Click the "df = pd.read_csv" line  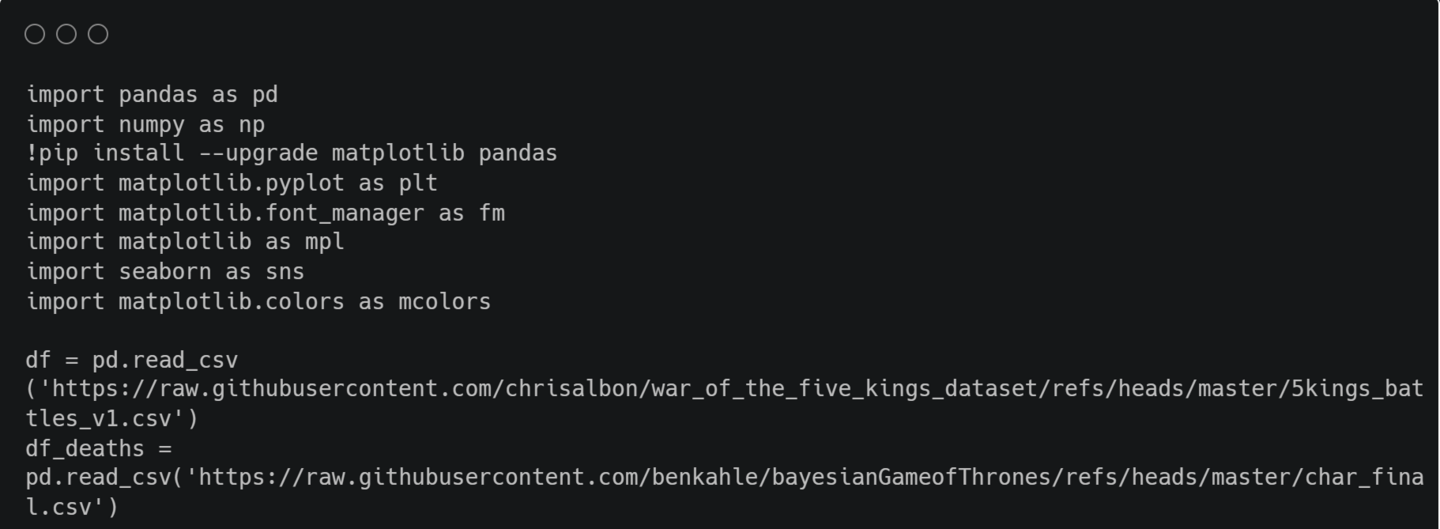[x=132, y=360]
